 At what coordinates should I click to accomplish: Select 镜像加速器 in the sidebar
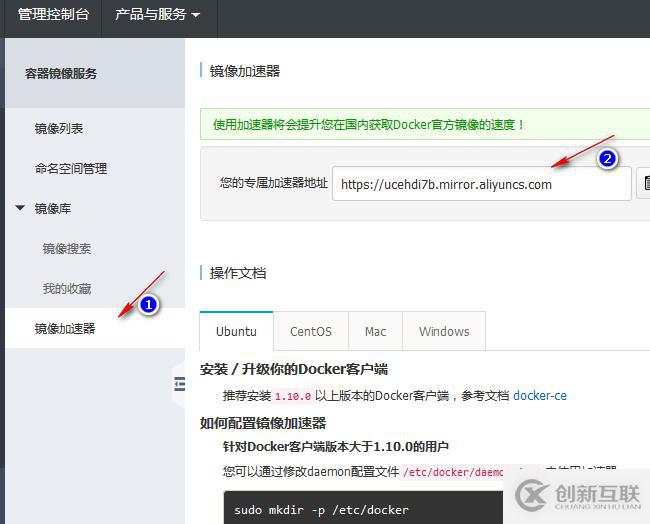tap(65, 328)
